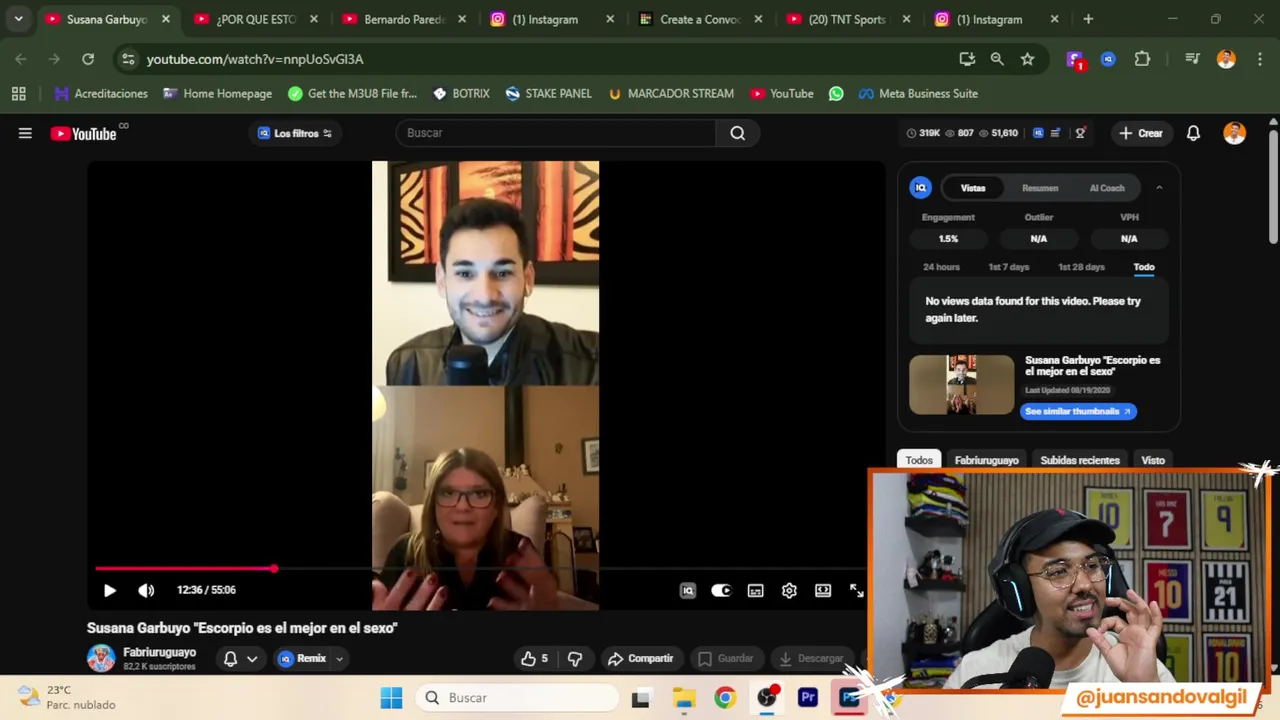This screenshot has width=1280, height=720.
Task: Share video with Compartir button
Action: (640, 658)
